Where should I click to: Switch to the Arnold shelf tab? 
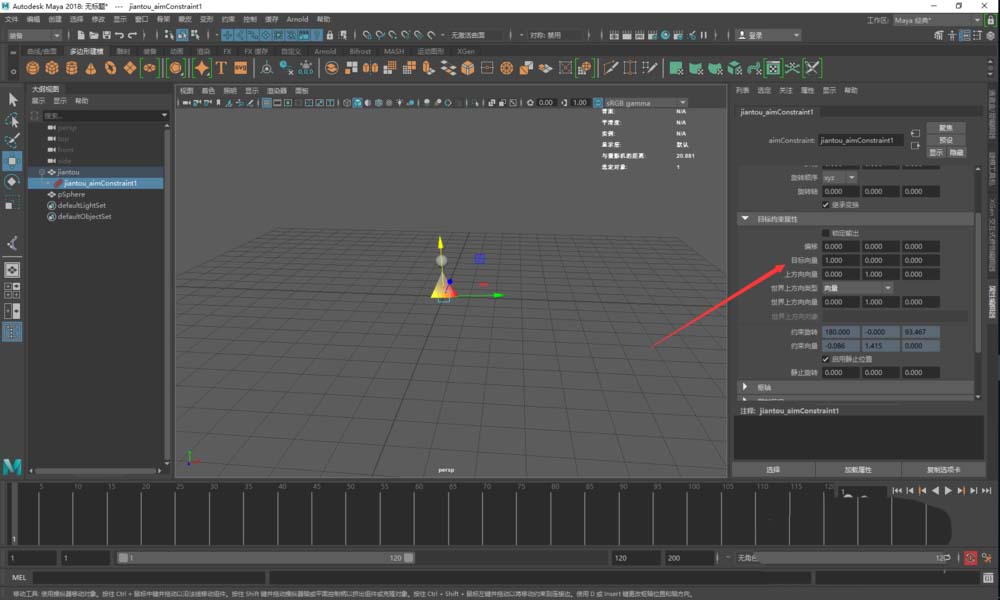click(x=325, y=51)
